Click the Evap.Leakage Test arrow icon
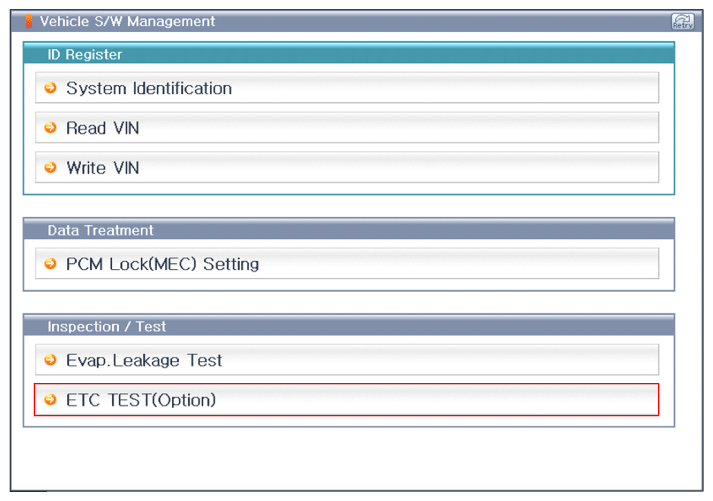 tap(51, 360)
